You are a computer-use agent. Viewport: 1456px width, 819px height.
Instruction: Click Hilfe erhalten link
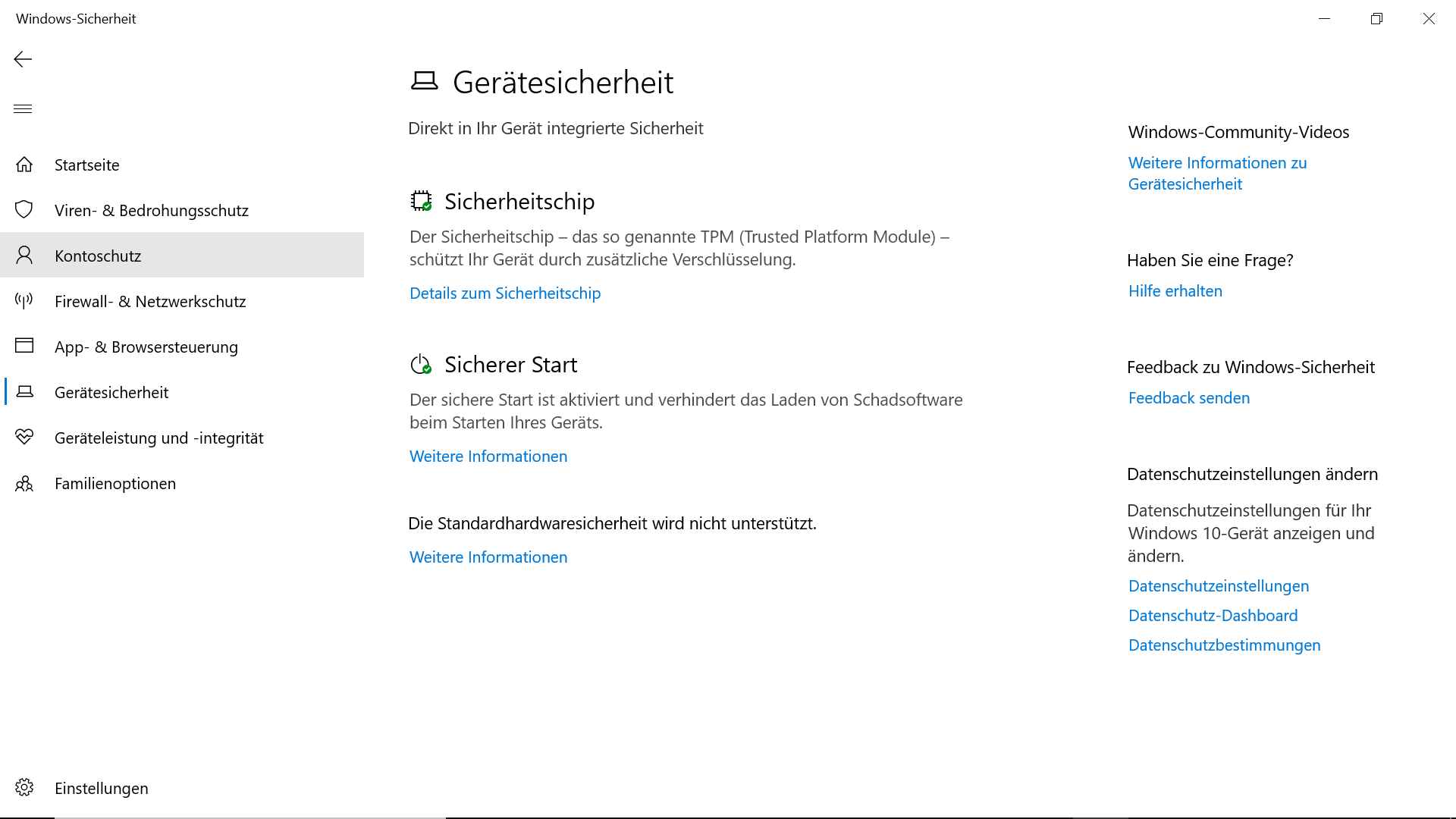(x=1175, y=291)
